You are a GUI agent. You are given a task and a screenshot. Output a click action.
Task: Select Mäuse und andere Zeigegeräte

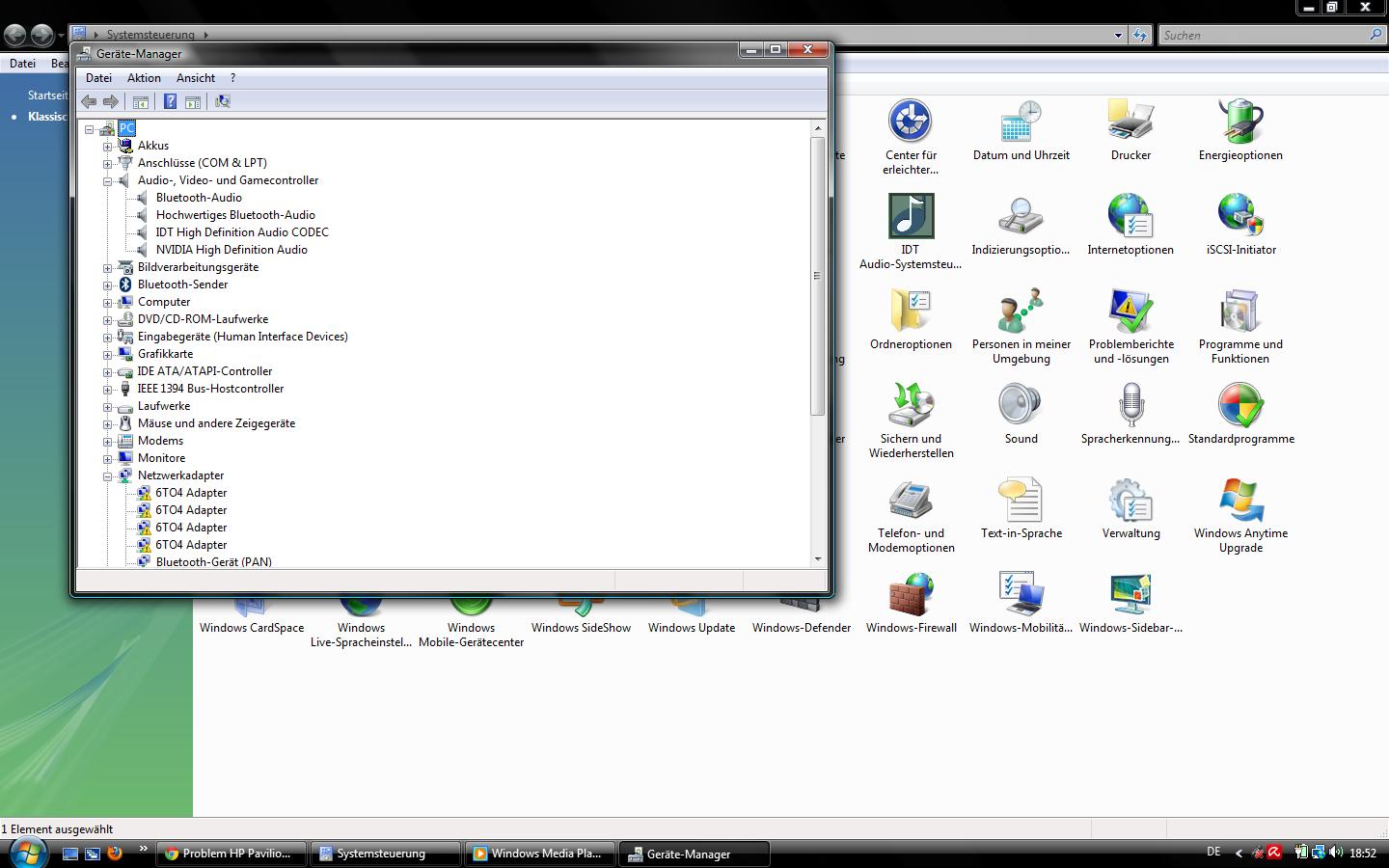tap(216, 423)
